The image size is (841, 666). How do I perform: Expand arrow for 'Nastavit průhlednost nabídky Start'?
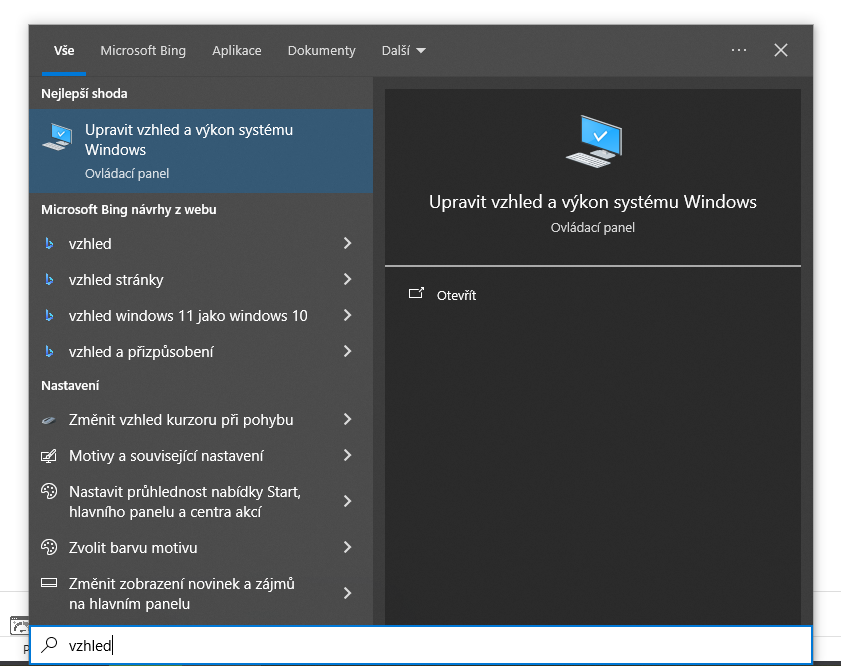[348, 501]
